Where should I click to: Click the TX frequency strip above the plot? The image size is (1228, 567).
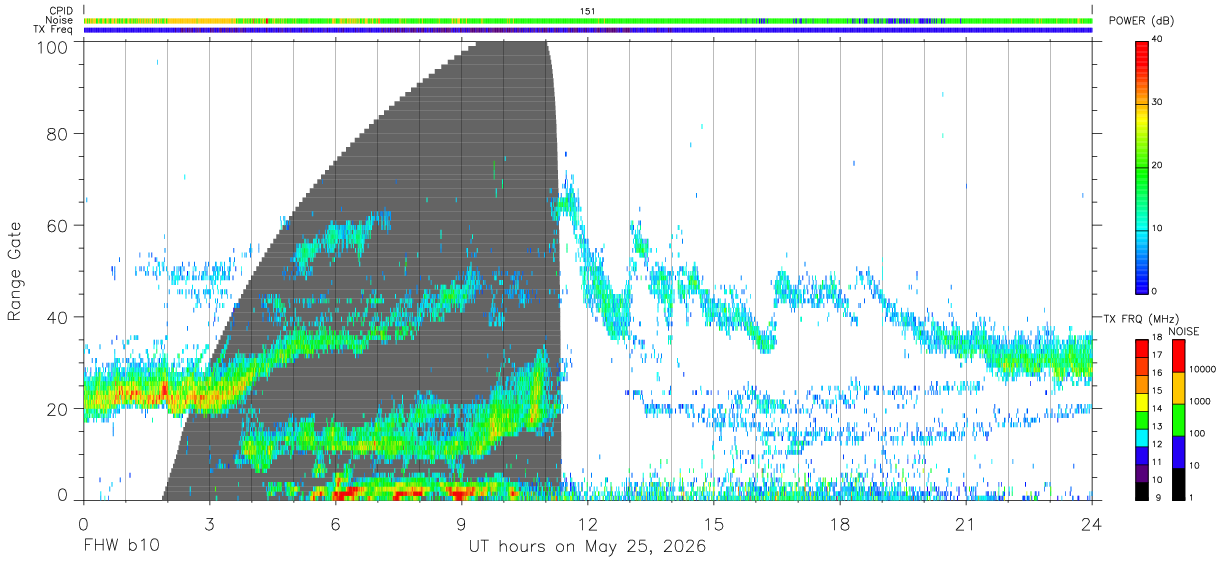[588, 30]
